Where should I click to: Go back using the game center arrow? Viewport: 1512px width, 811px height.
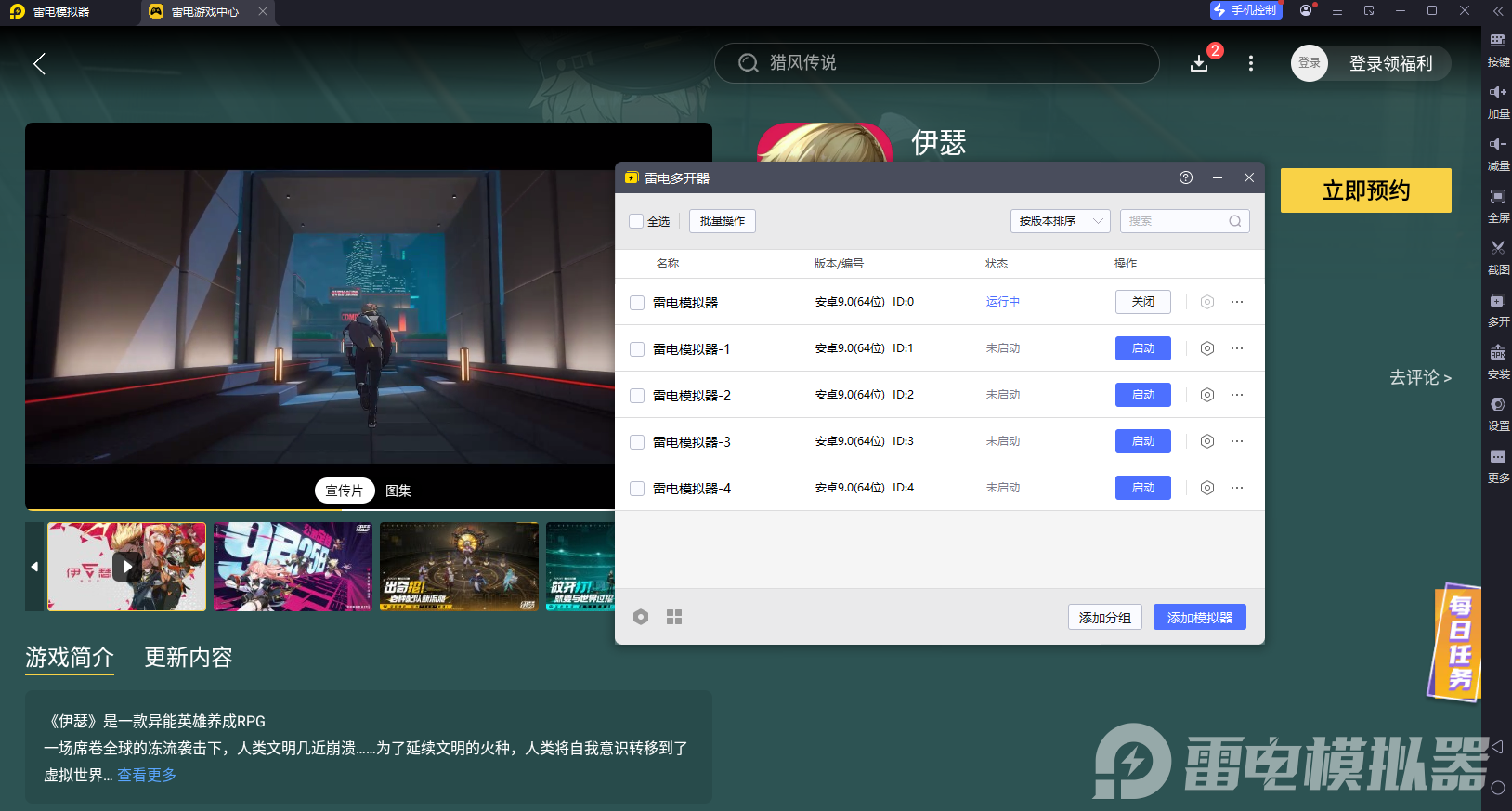click(39, 63)
